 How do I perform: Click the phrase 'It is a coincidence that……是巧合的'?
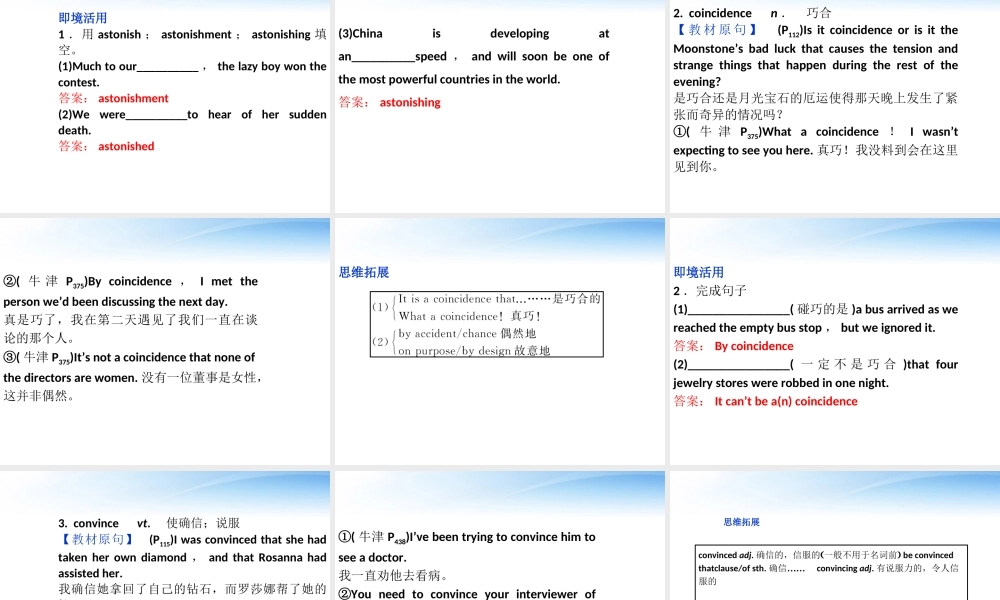[x=499, y=298]
